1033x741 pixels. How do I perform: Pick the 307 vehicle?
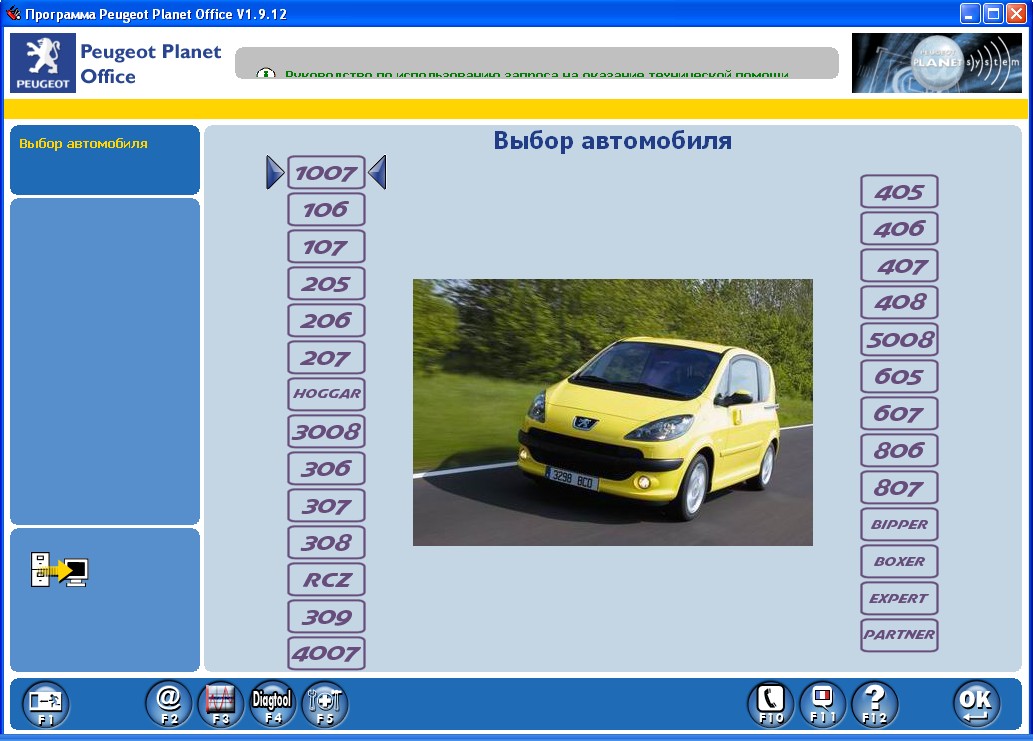coord(326,505)
